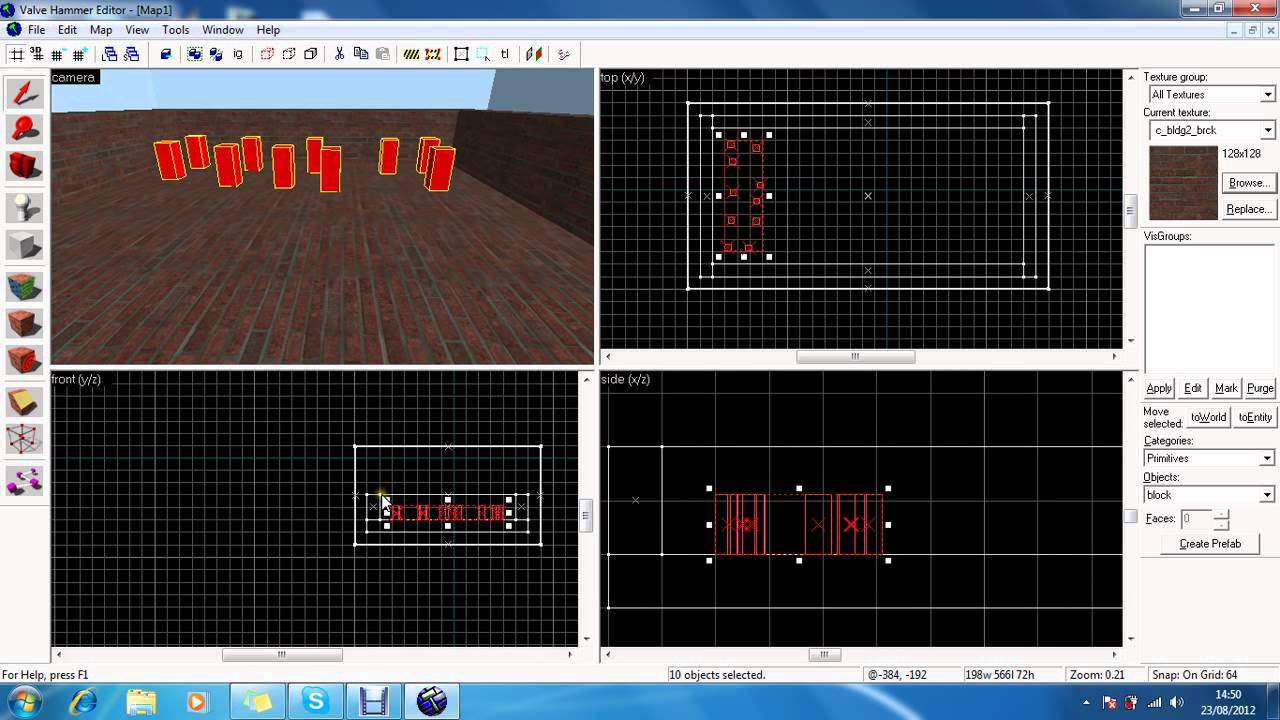Click the front view horizontal scrollbar thumb

pyautogui.click(x=282, y=655)
